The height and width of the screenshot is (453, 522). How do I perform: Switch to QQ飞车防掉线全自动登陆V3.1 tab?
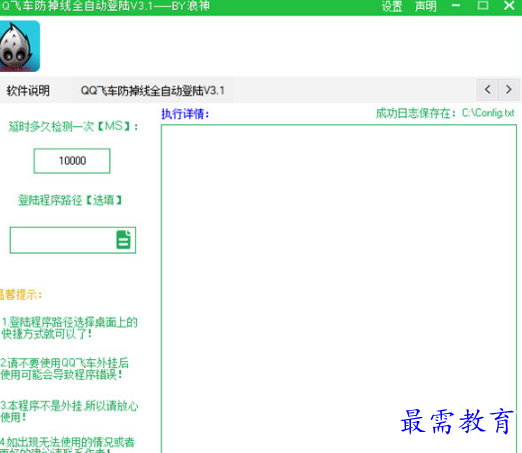coord(153,91)
